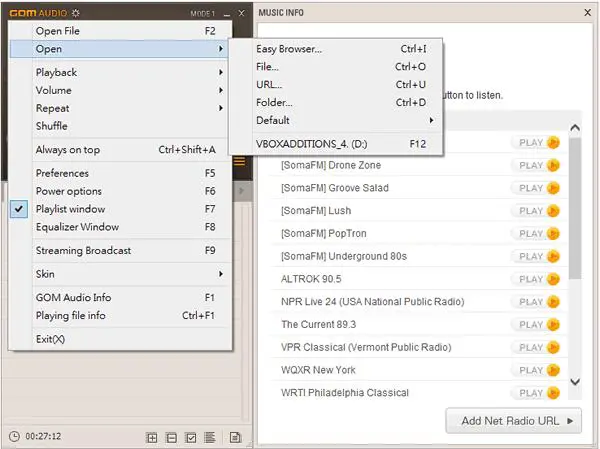Click the radio list scroll up arrow

[575, 128]
